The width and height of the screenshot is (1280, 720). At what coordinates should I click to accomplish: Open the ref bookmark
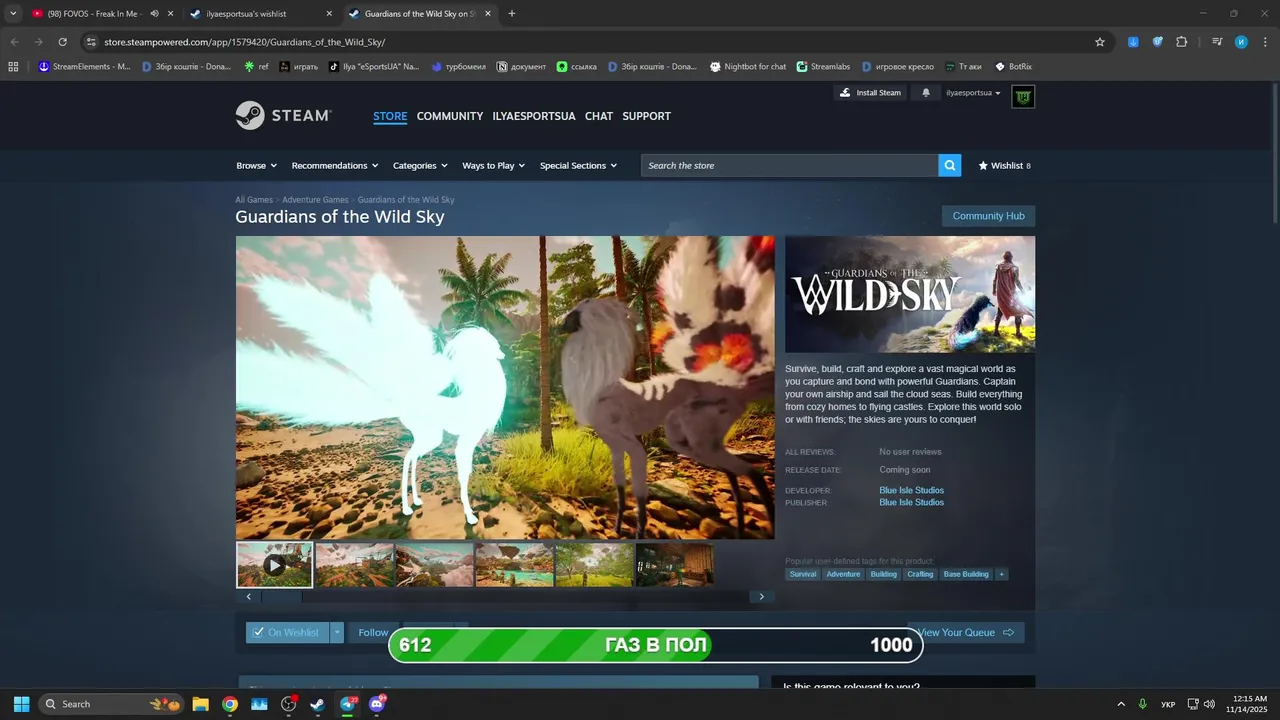[256, 67]
